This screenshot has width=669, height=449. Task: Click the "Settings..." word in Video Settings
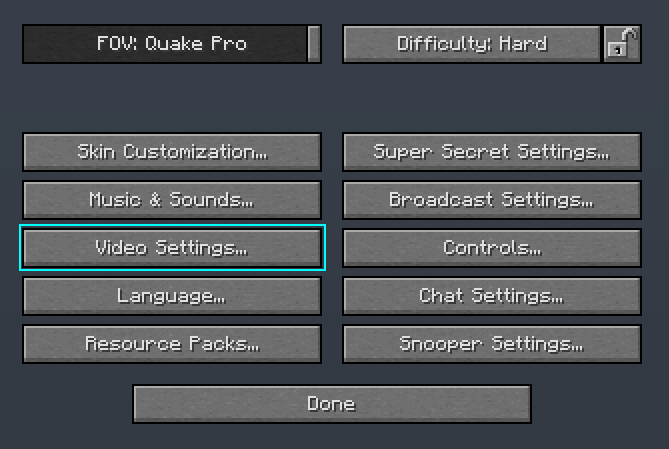tap(201, 248)
